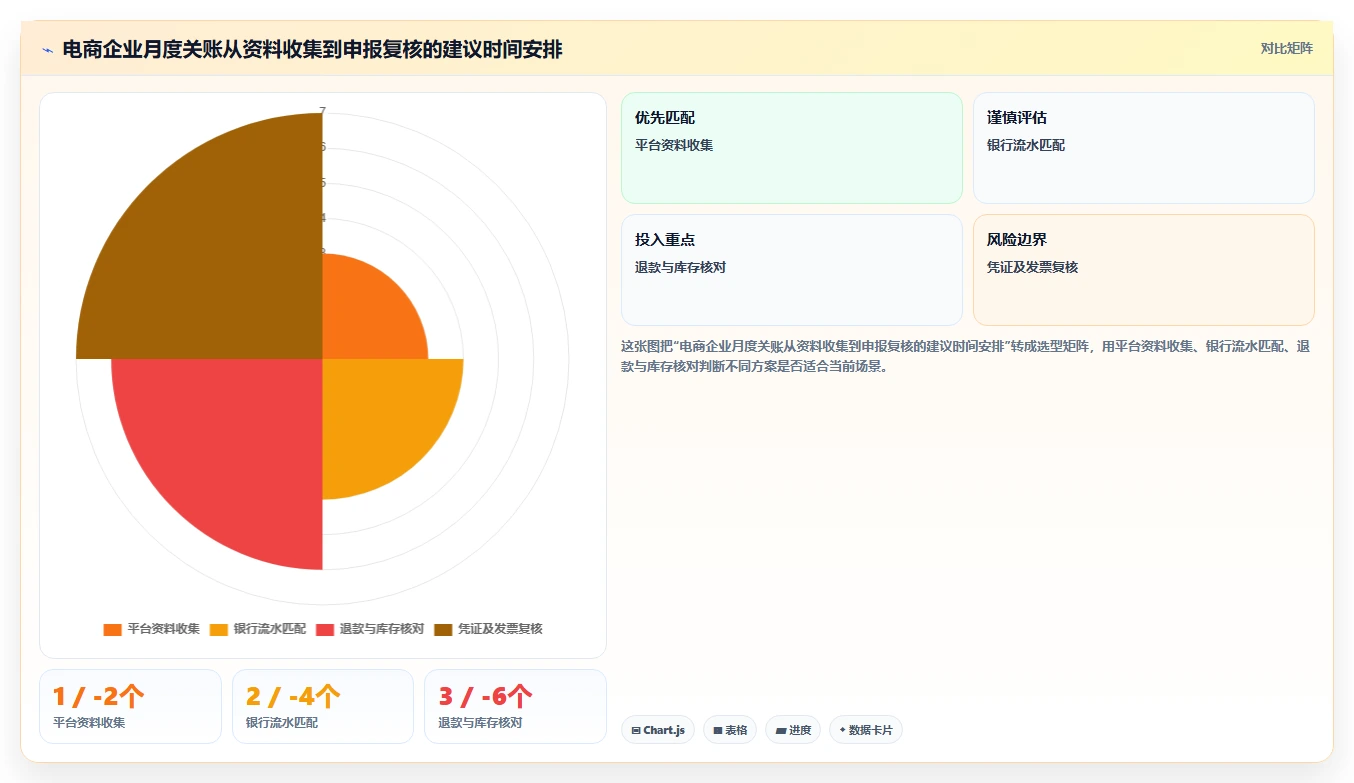This screenshot has height=783, width=1354.
Task: Click the 银行流水匹配 legend label text
Action: (270, 629)
